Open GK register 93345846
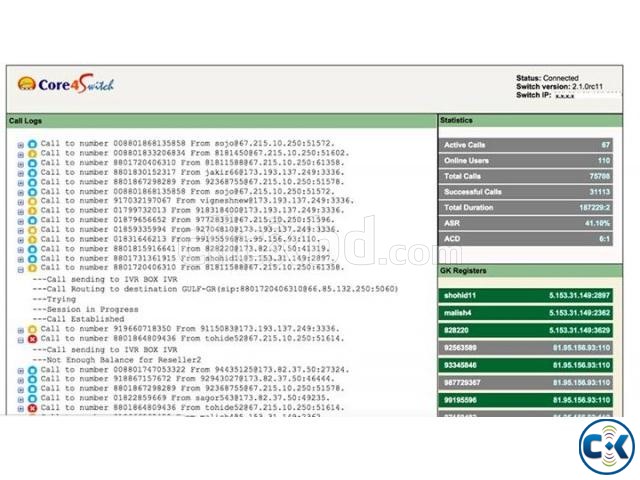This screenshot has width=640, height=480. [x=526, y=365]
